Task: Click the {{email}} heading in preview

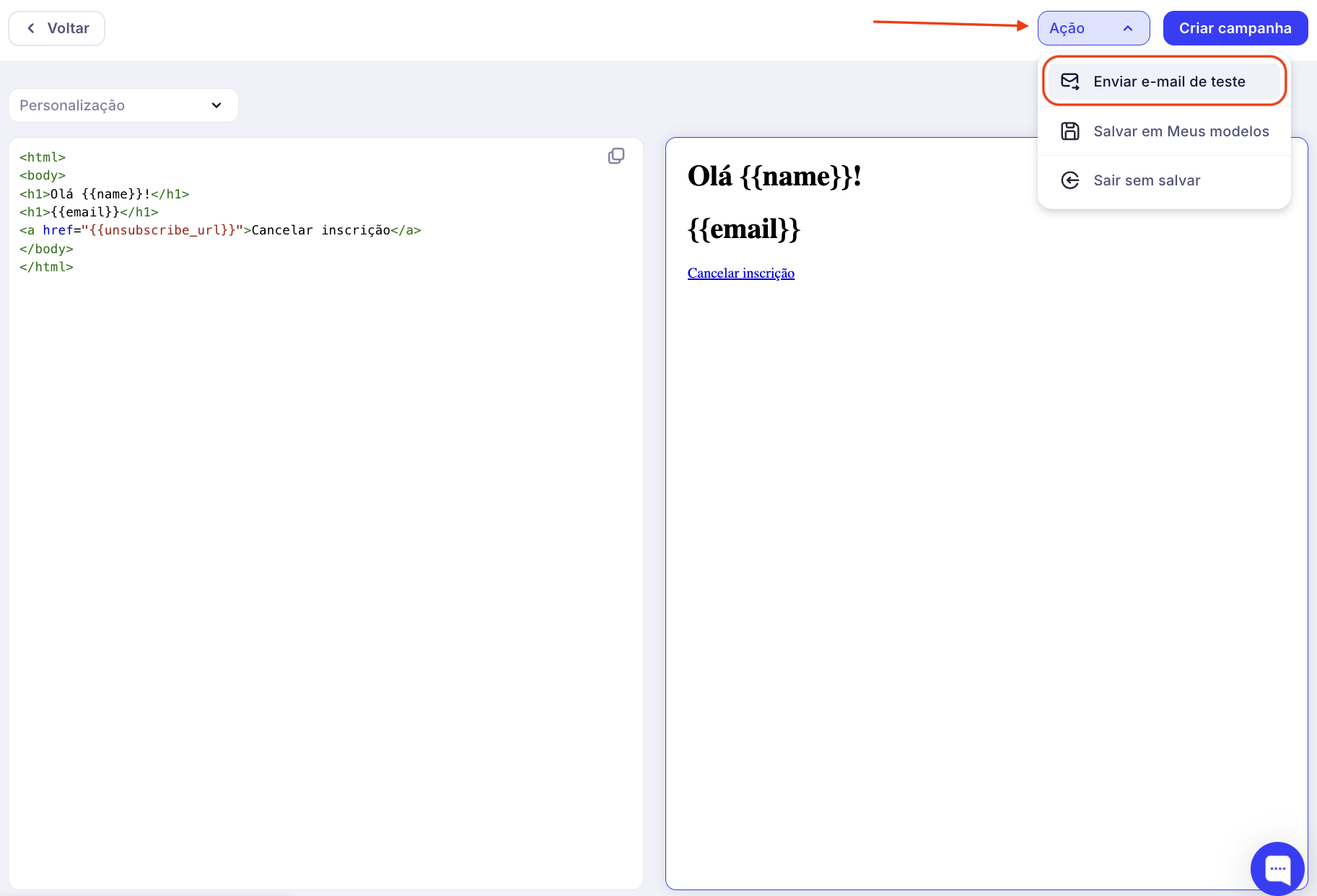Action: click(743, 229)
